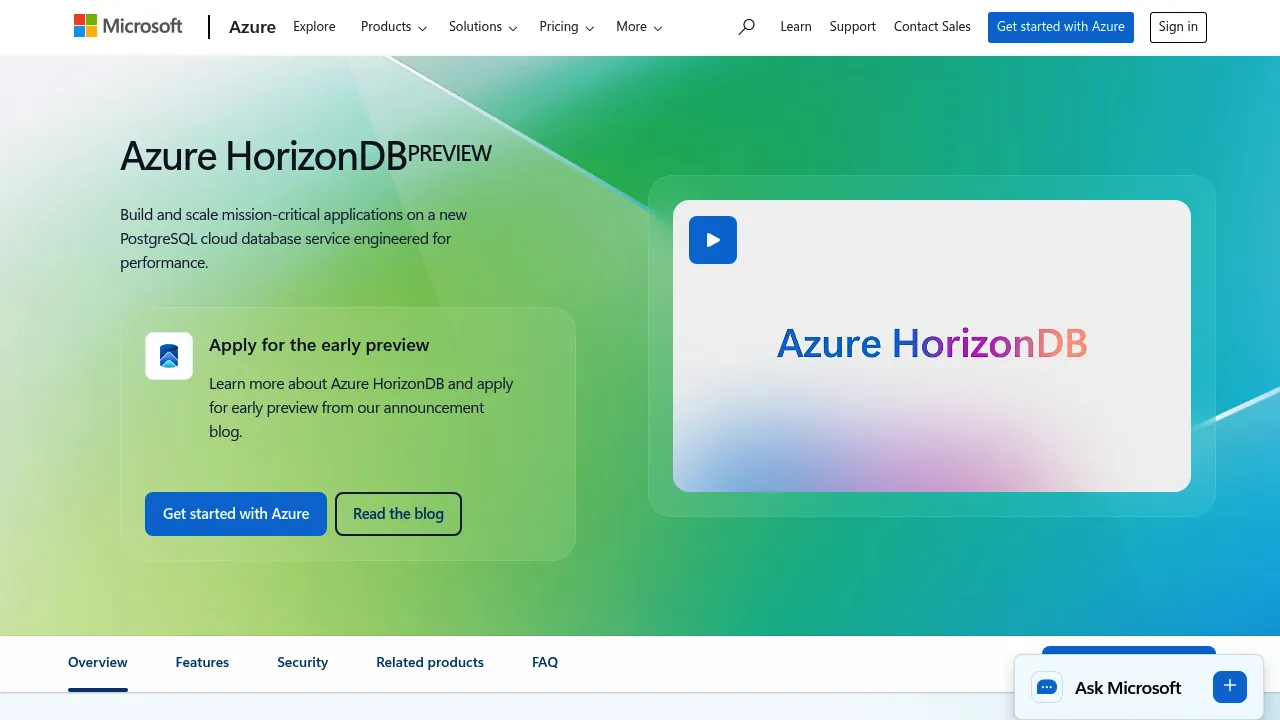Play the Azure HorizonDB video

(713, 240)
